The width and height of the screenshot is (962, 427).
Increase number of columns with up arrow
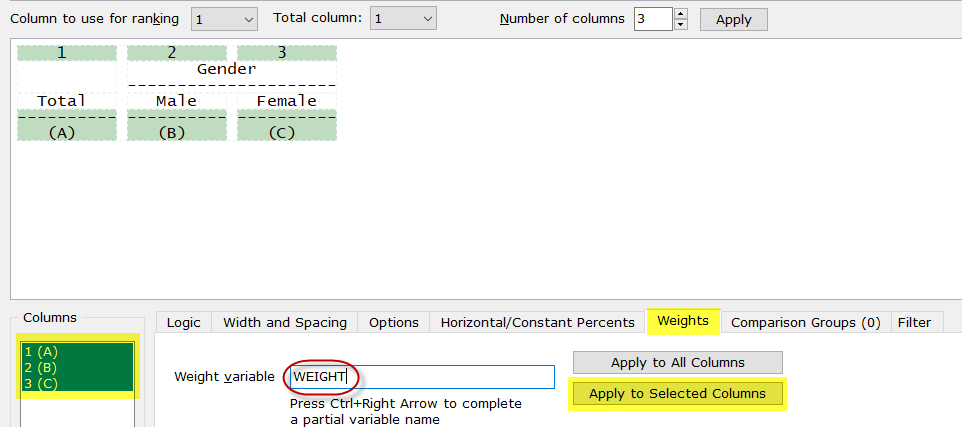tap(681, 14)
